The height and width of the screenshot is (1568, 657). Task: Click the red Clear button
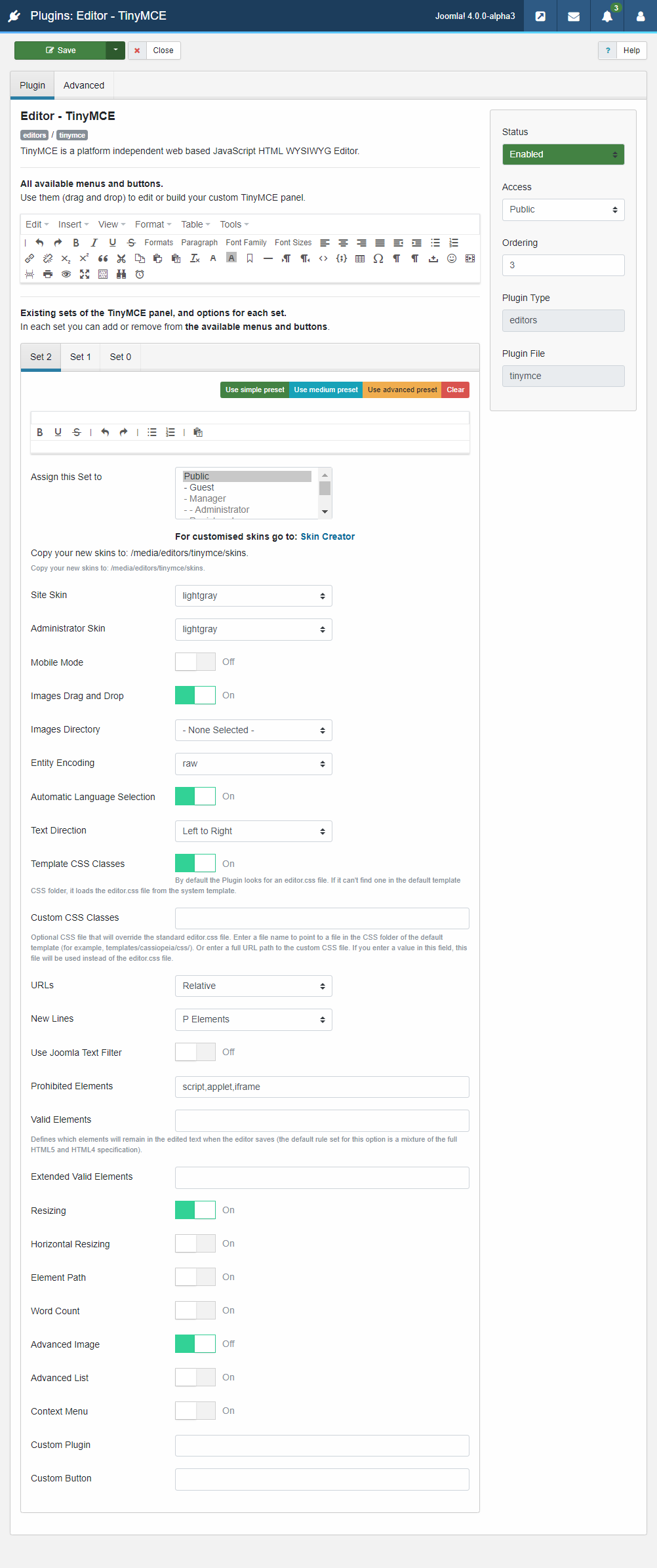(x=456, y=390)
